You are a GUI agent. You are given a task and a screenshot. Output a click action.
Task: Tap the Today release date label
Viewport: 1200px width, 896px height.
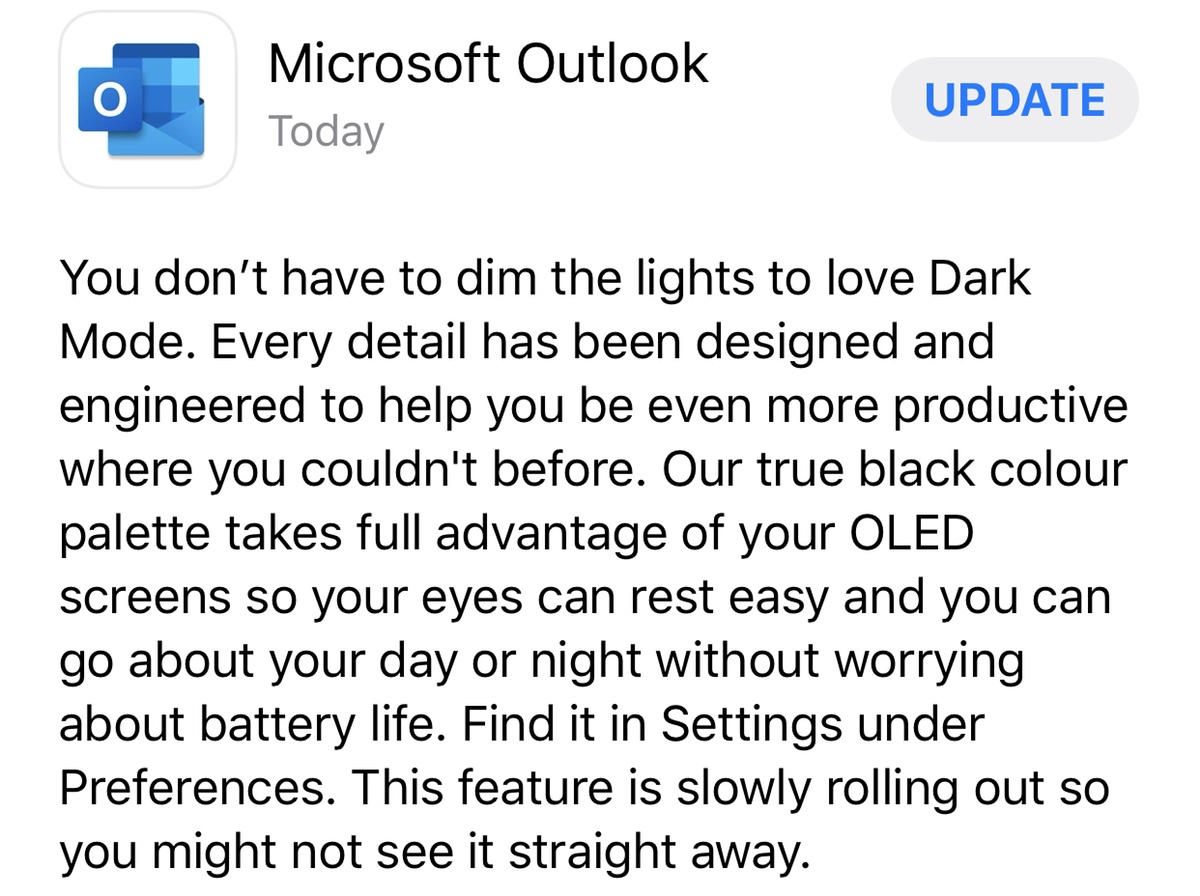326,131
